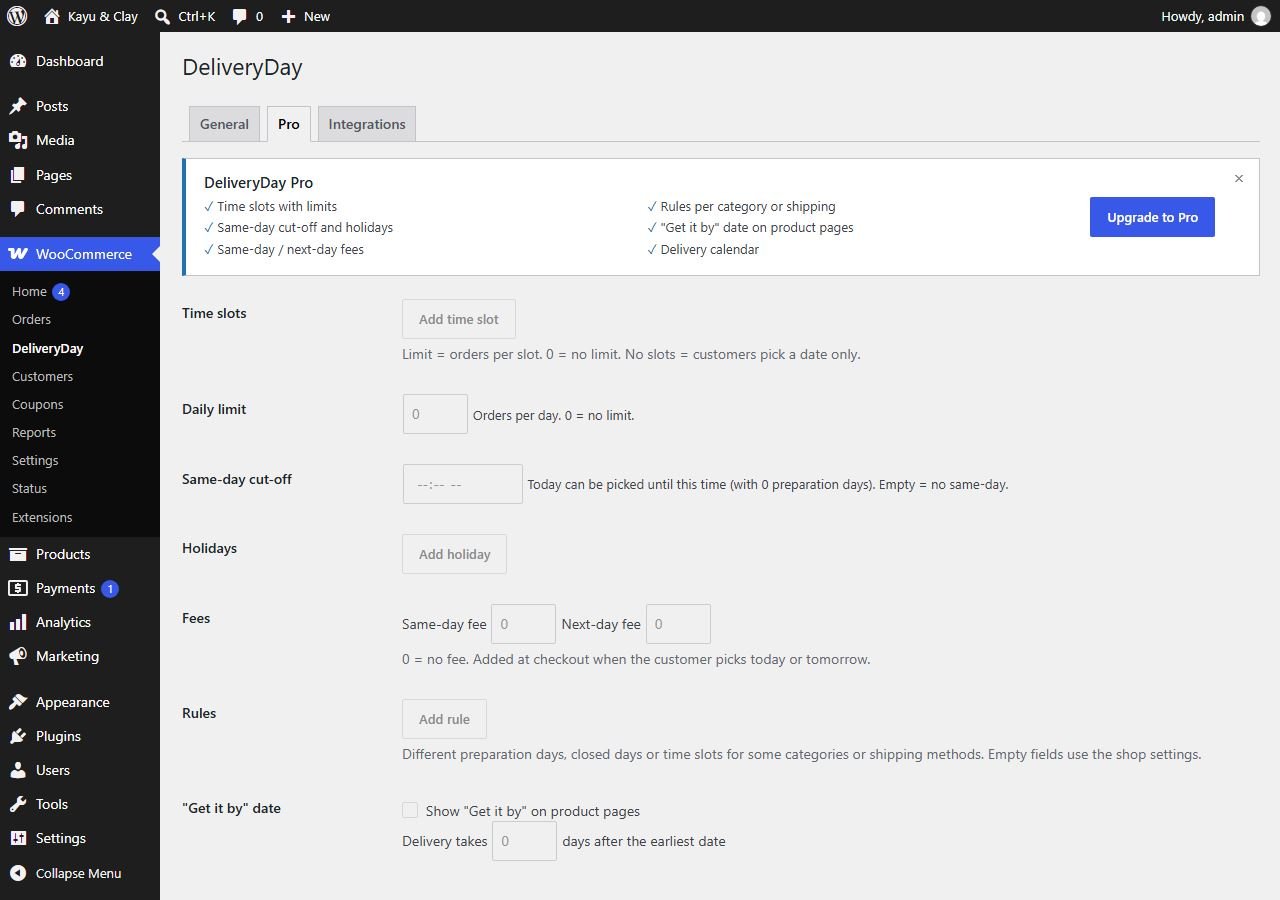Open the Analytics bar chart icon
1280x900 pixels.
[x=18, y=622]
